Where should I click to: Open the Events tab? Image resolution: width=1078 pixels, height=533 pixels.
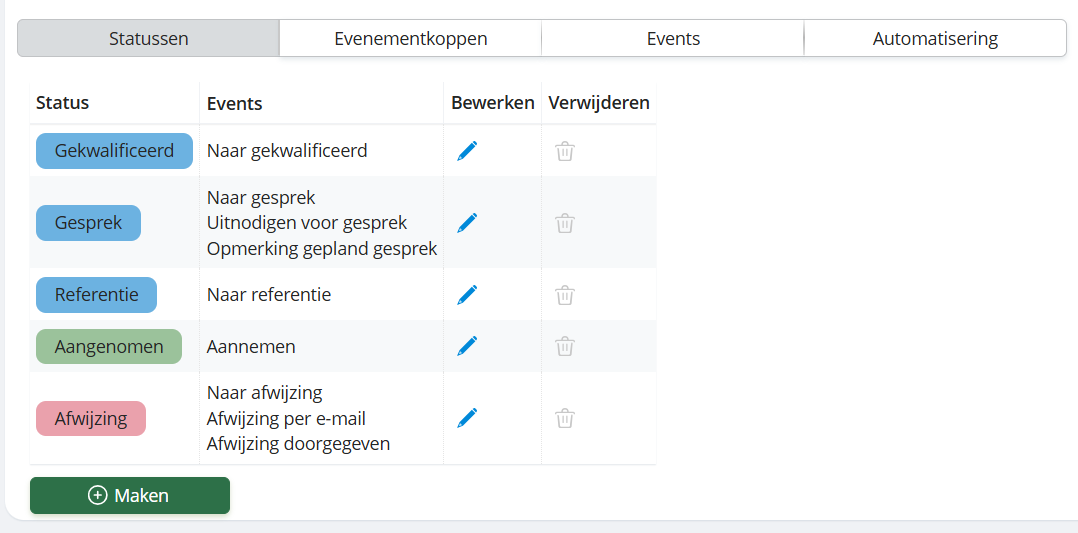pos(673,39)
